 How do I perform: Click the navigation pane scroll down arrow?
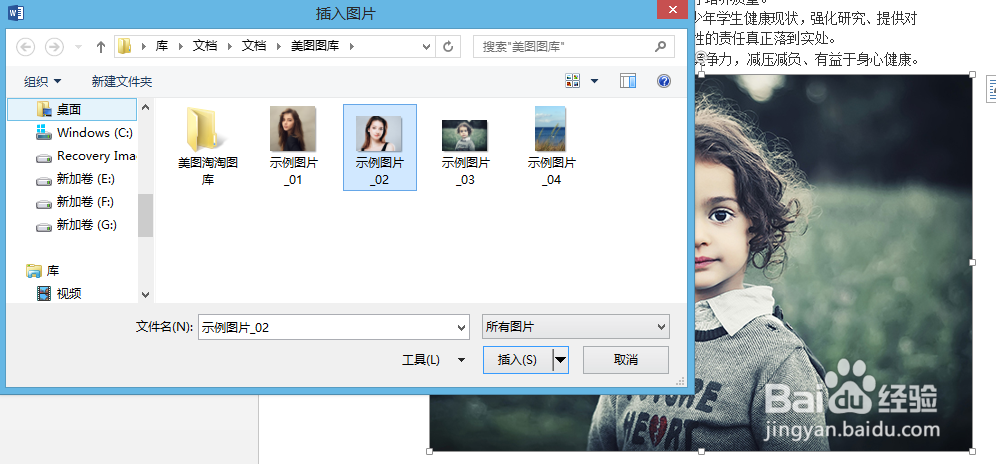click(x=145, y=295)
